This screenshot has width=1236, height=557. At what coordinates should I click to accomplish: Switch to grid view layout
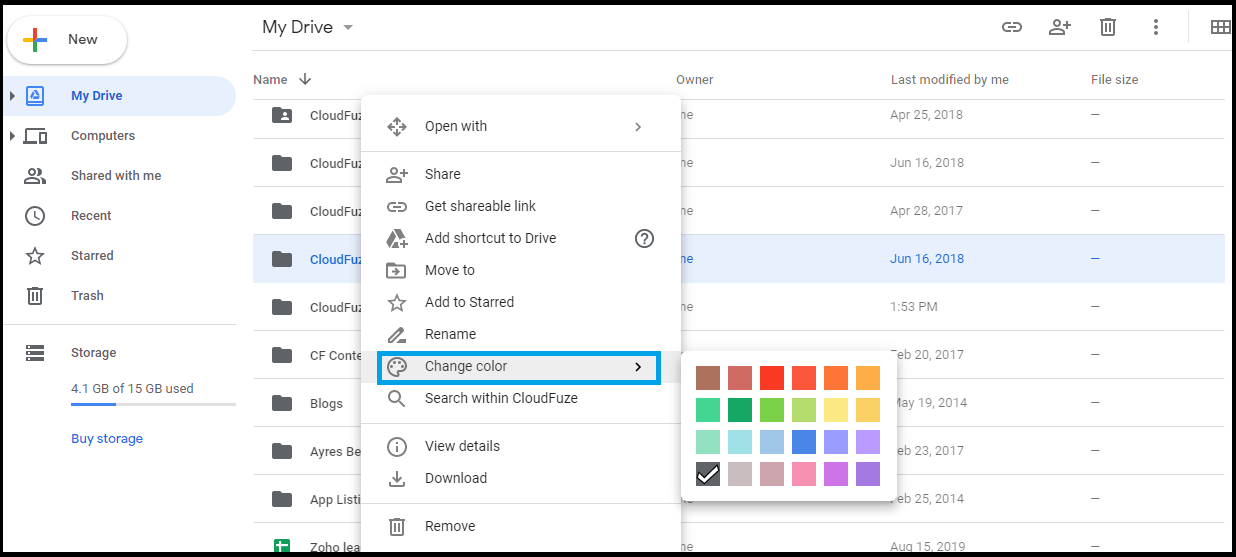pyautogui.click(x=1220, y=27)
